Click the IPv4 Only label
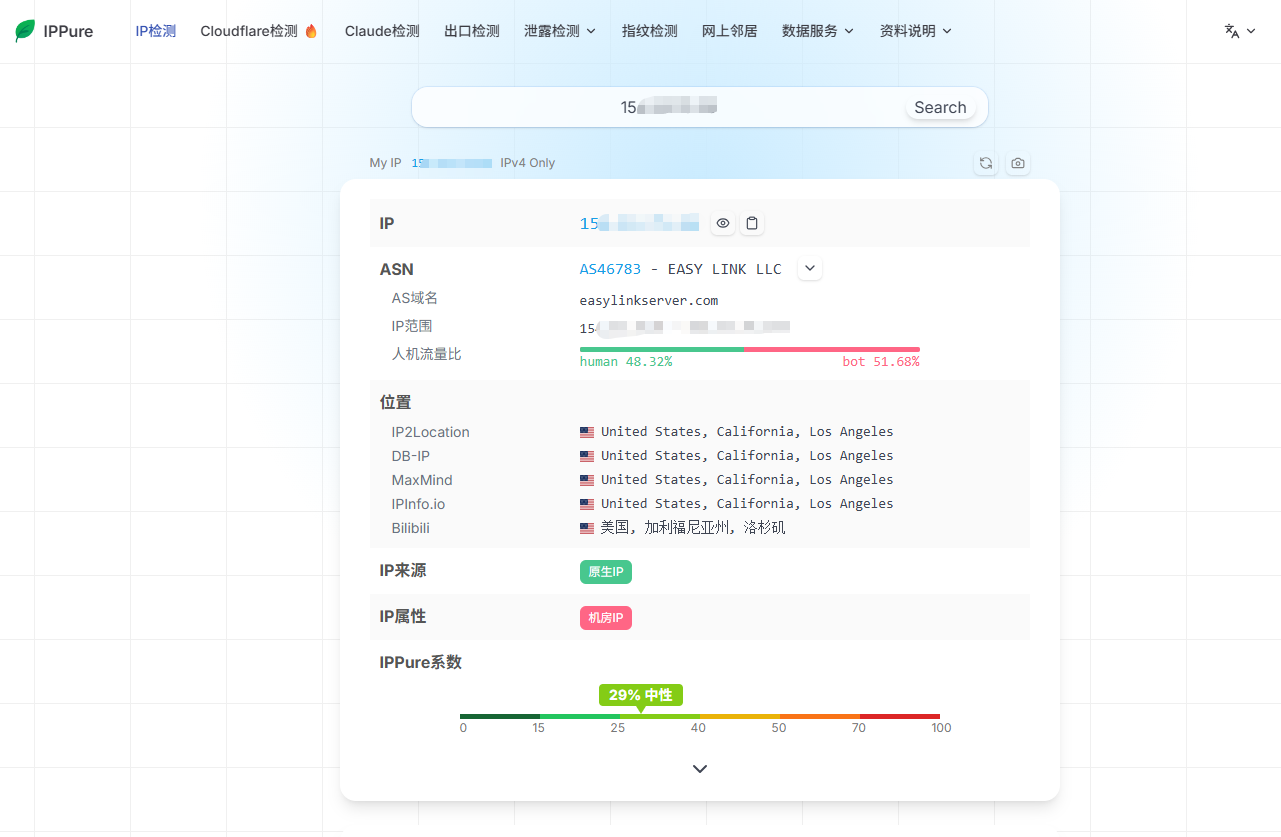Viewport: 1281px width, 837px height. coord(528,163)
